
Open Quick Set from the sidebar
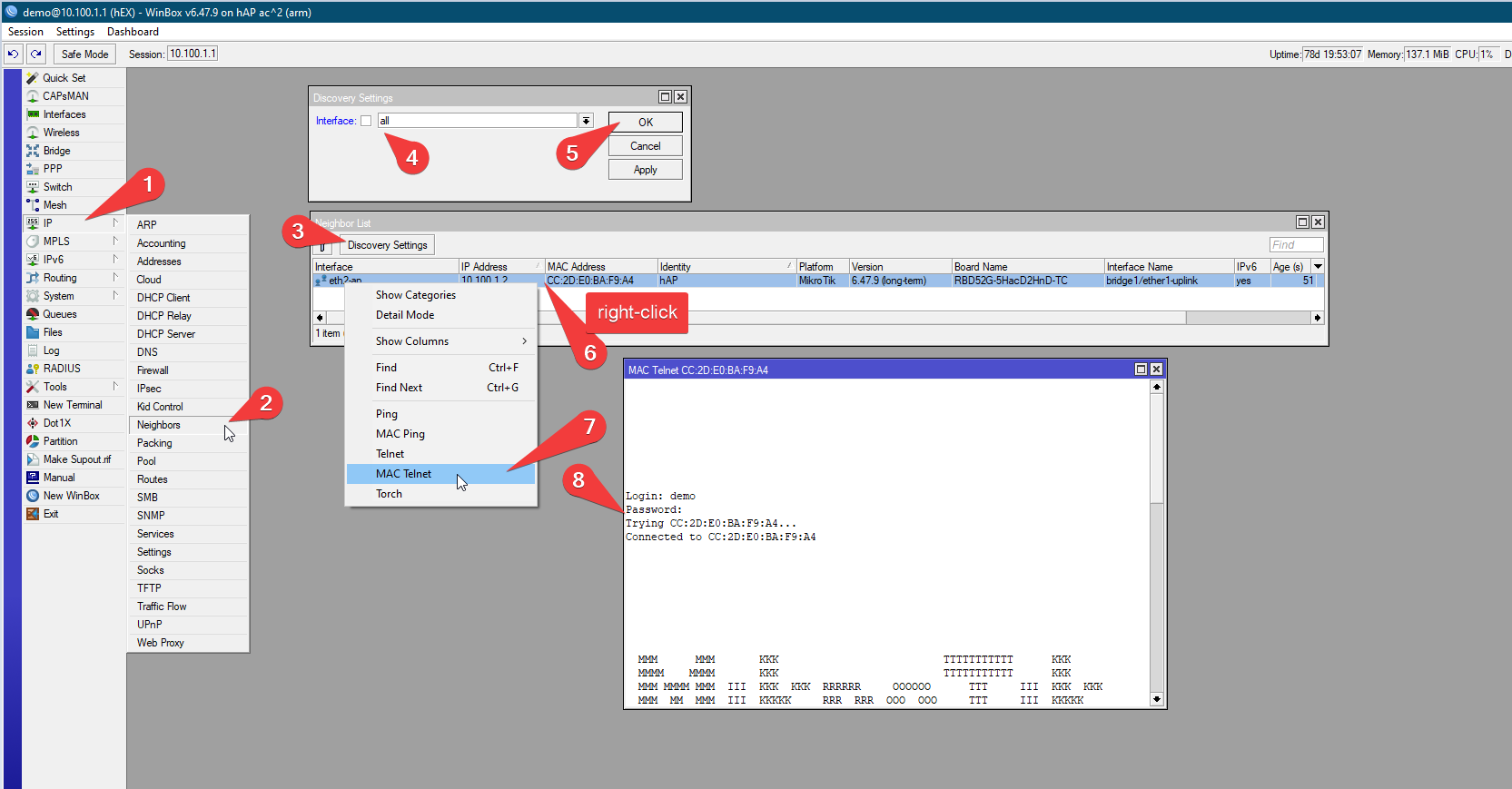click(64, 78)
